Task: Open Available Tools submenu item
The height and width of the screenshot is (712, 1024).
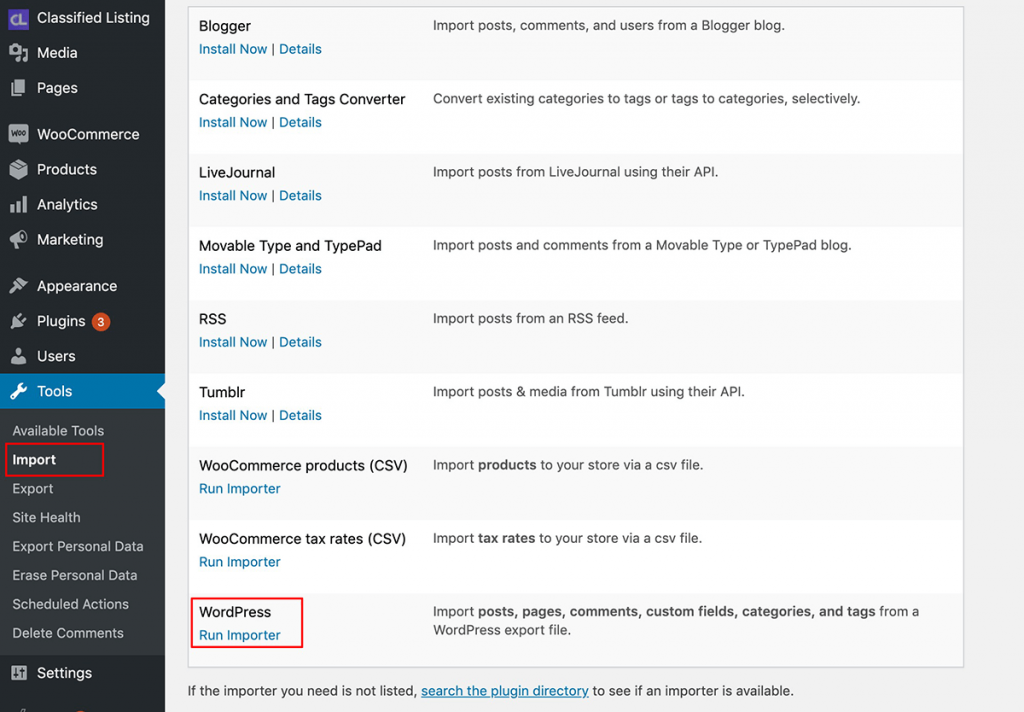Action: [x=58, y=431]
